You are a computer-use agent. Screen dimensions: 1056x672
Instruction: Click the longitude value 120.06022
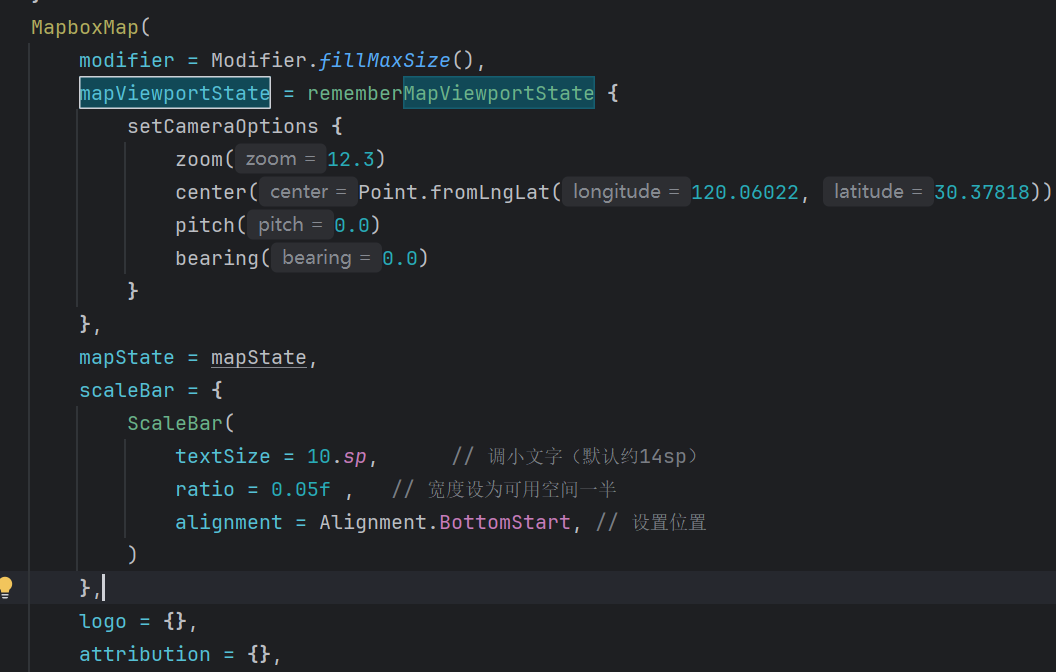click(745, 192)
